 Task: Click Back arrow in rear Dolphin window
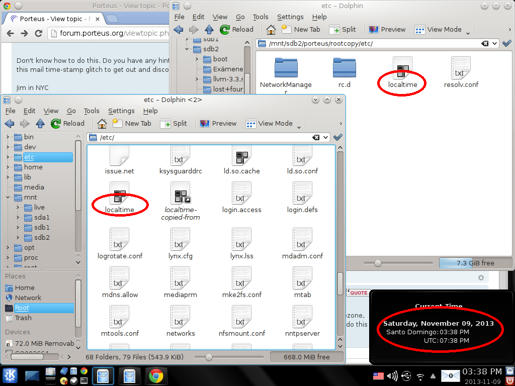pos(178,30)
